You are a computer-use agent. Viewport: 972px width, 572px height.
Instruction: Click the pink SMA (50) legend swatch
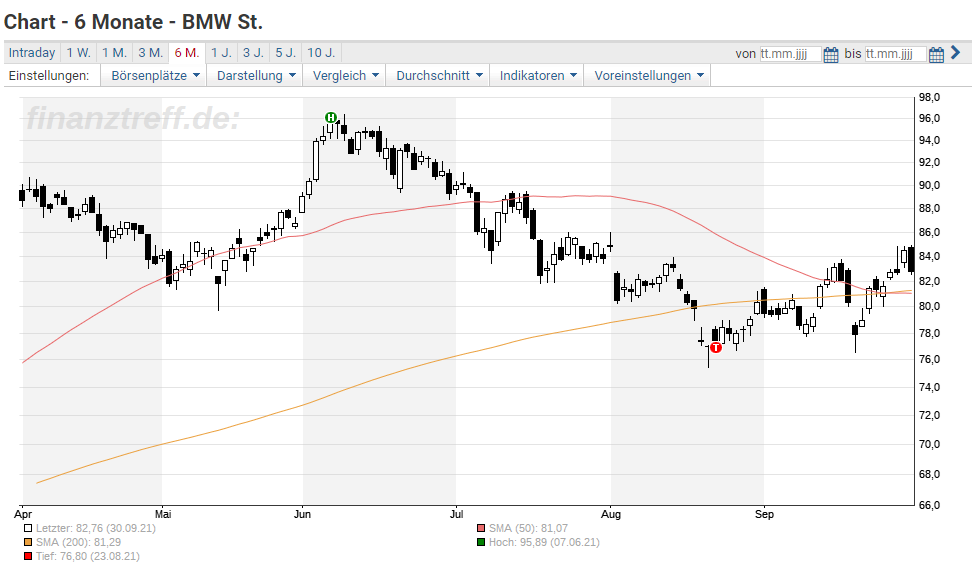coord(481,529)
